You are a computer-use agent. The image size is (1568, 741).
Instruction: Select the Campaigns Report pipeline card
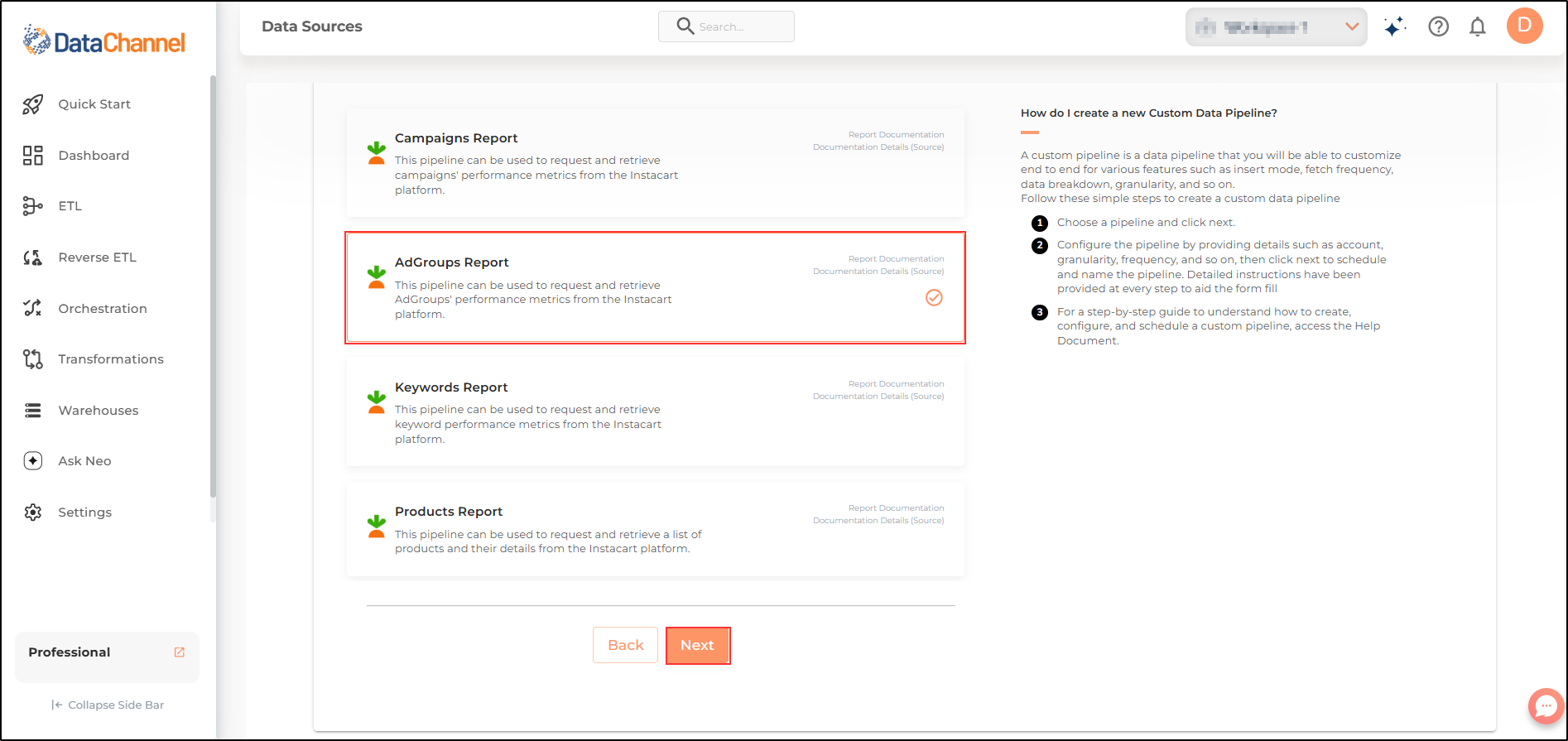(x=656, y=163)
